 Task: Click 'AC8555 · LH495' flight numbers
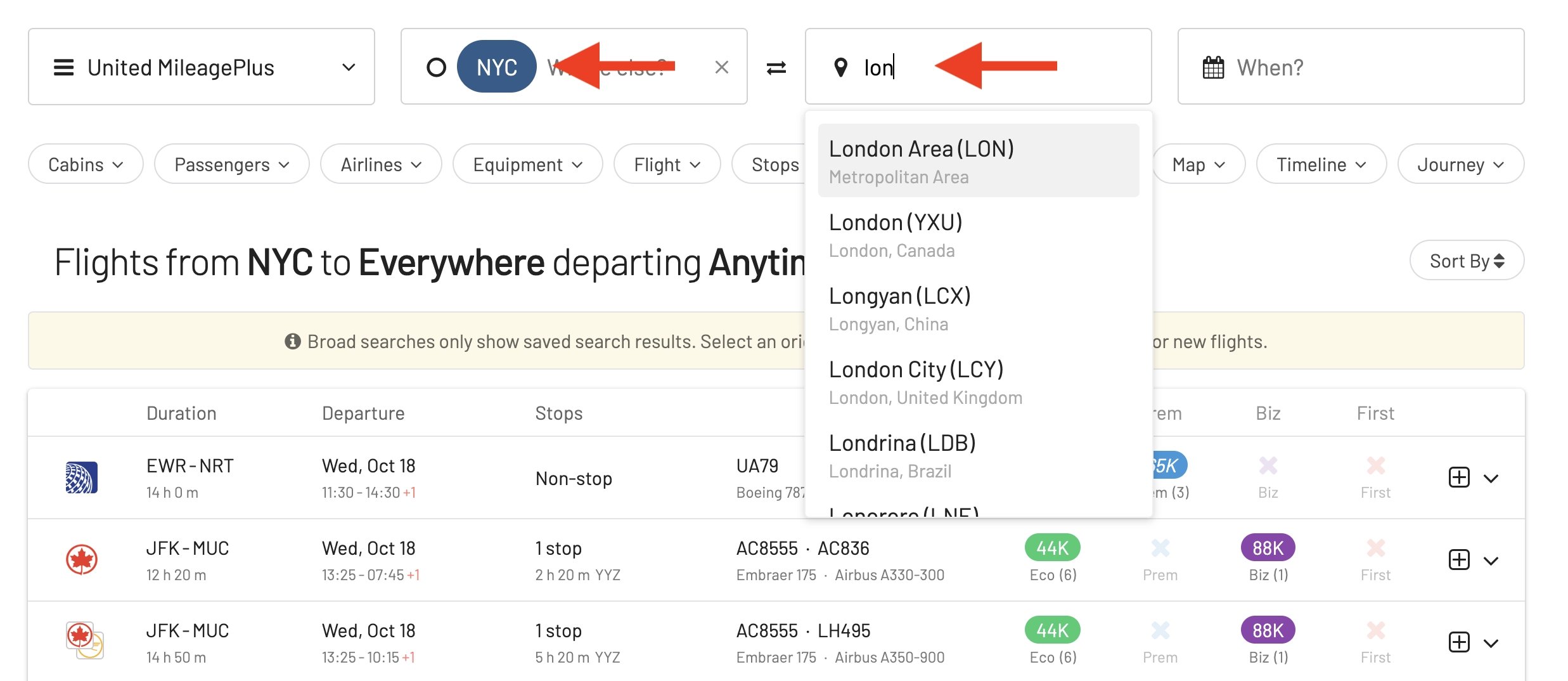point(803,630)
